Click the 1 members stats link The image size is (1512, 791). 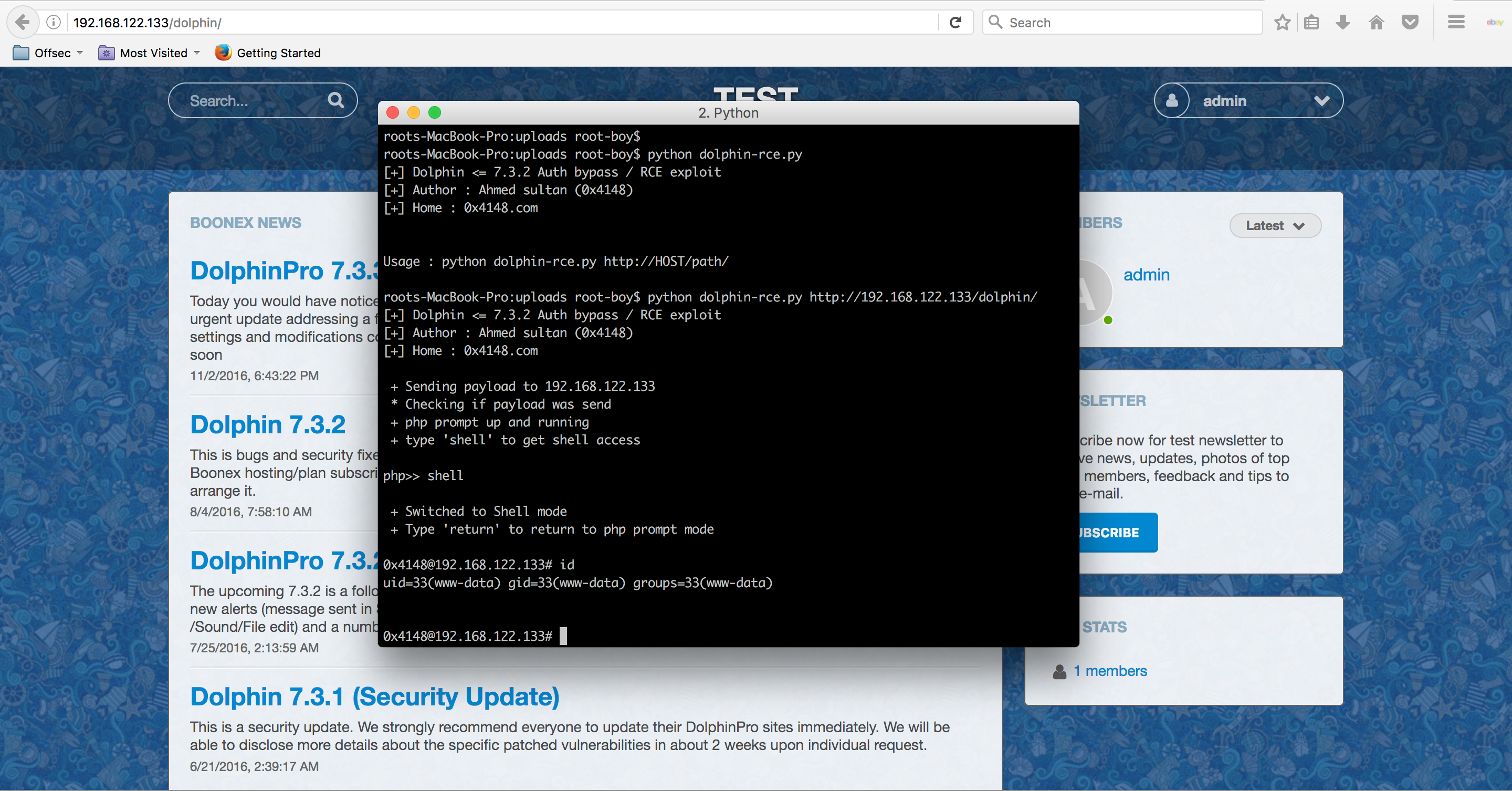1110,671
